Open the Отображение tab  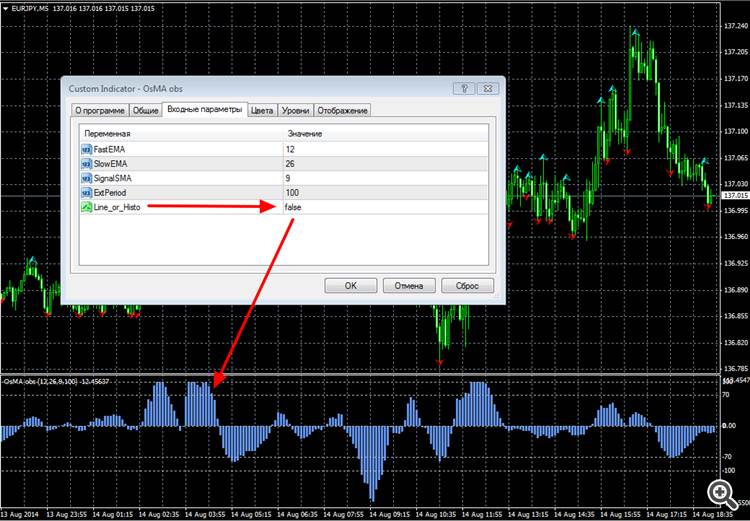pos(342,111)
